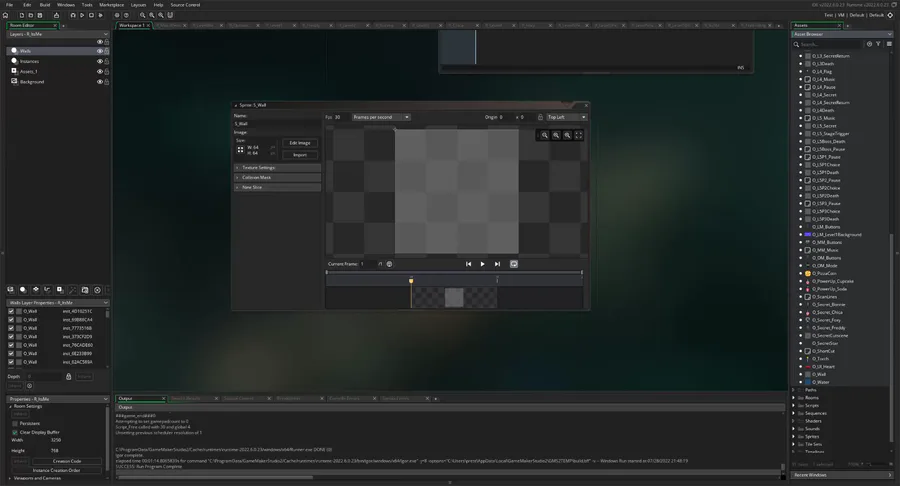Viewport: 900px width, 486px height.
Task: Open the Build menu
Action: pos(45,5)
